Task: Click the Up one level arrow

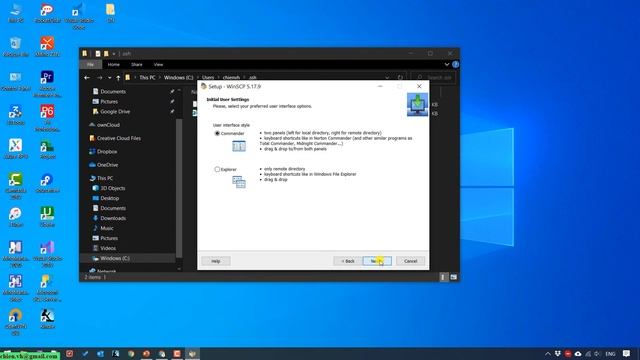Action: pos(118,78)
